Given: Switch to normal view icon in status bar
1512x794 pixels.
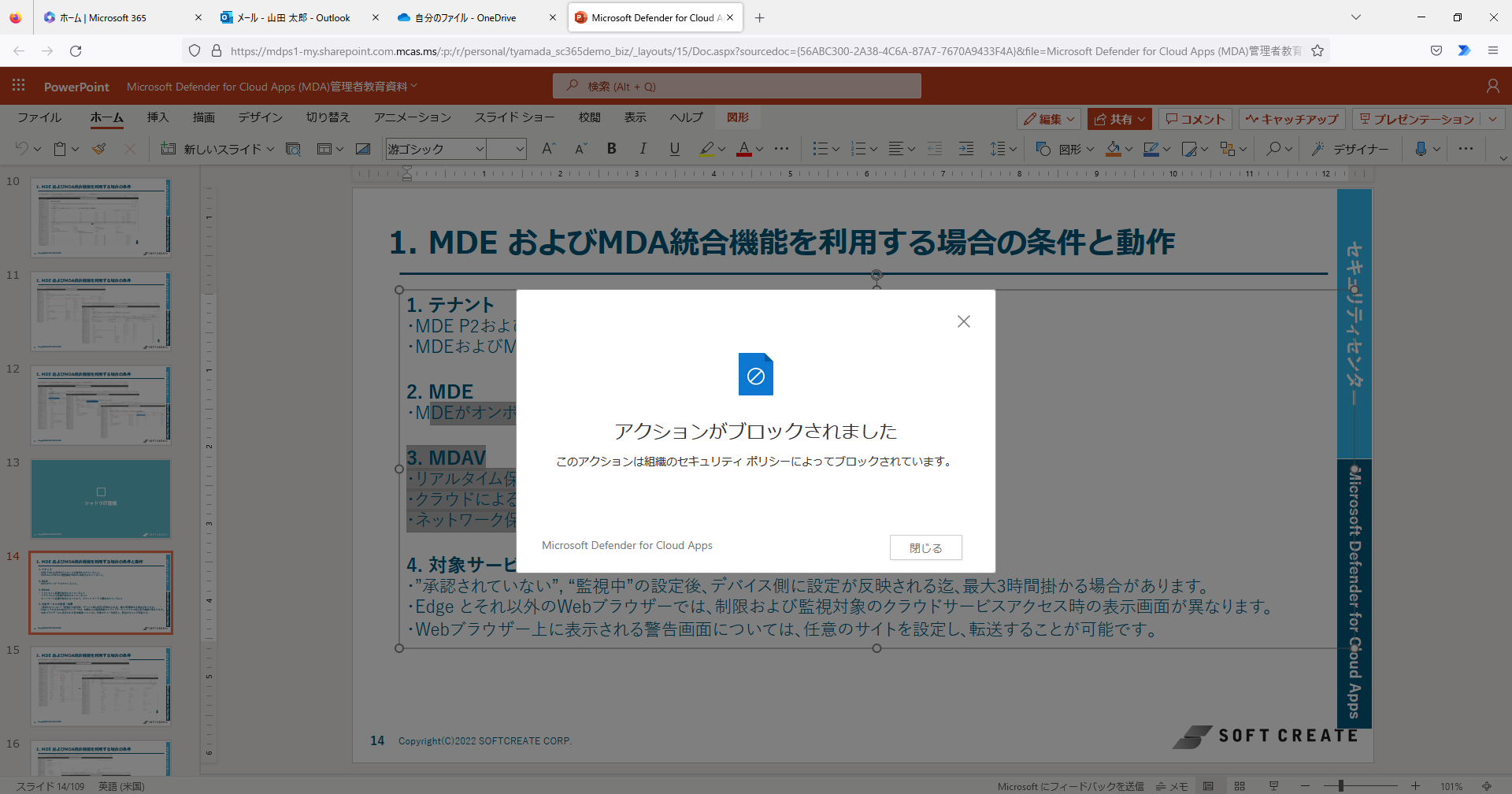Looking at the screenshot, I should click(x=1208, y=786).
